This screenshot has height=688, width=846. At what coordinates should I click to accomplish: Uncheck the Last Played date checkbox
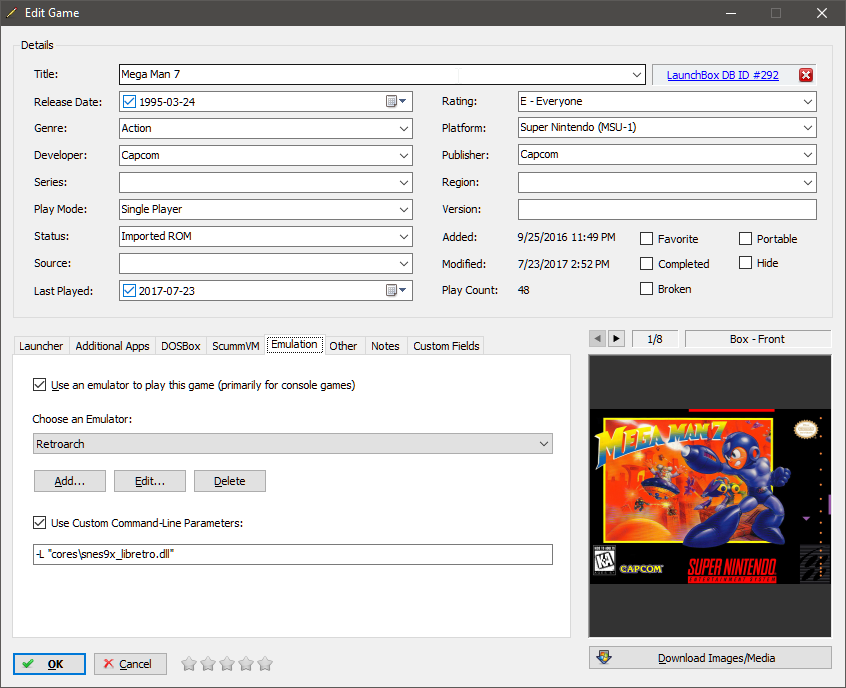pos(129,290)
